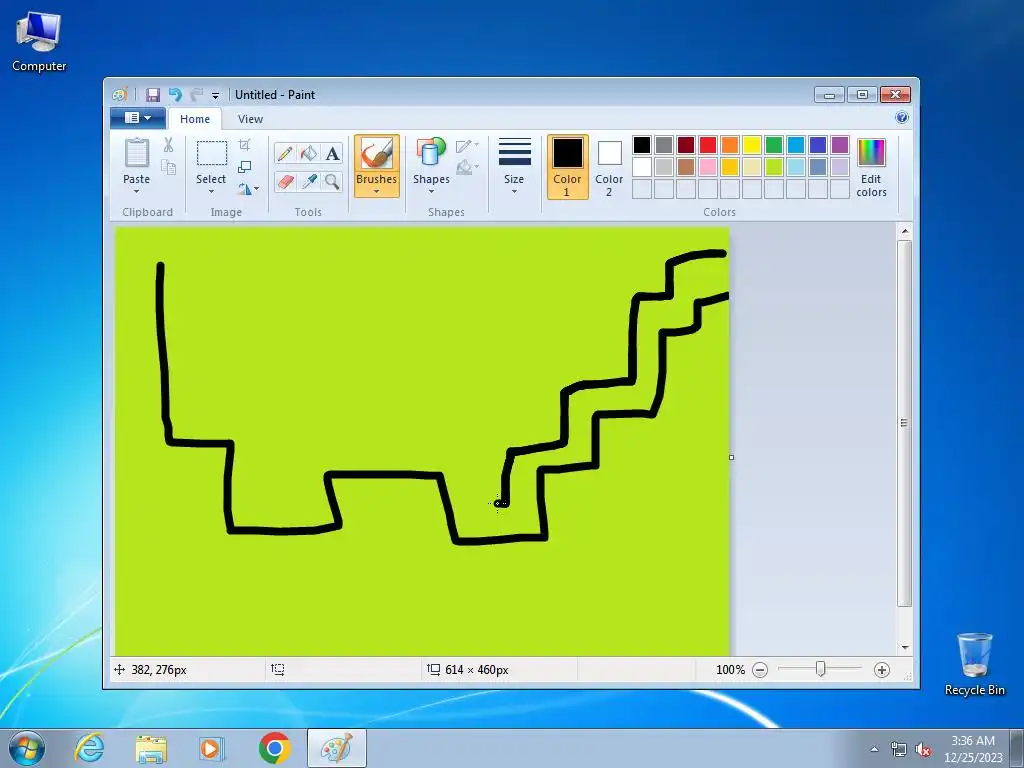Click vertical scrollbar down arrow
This screenshot has height=768, width=1024.
tap(904, 647)
